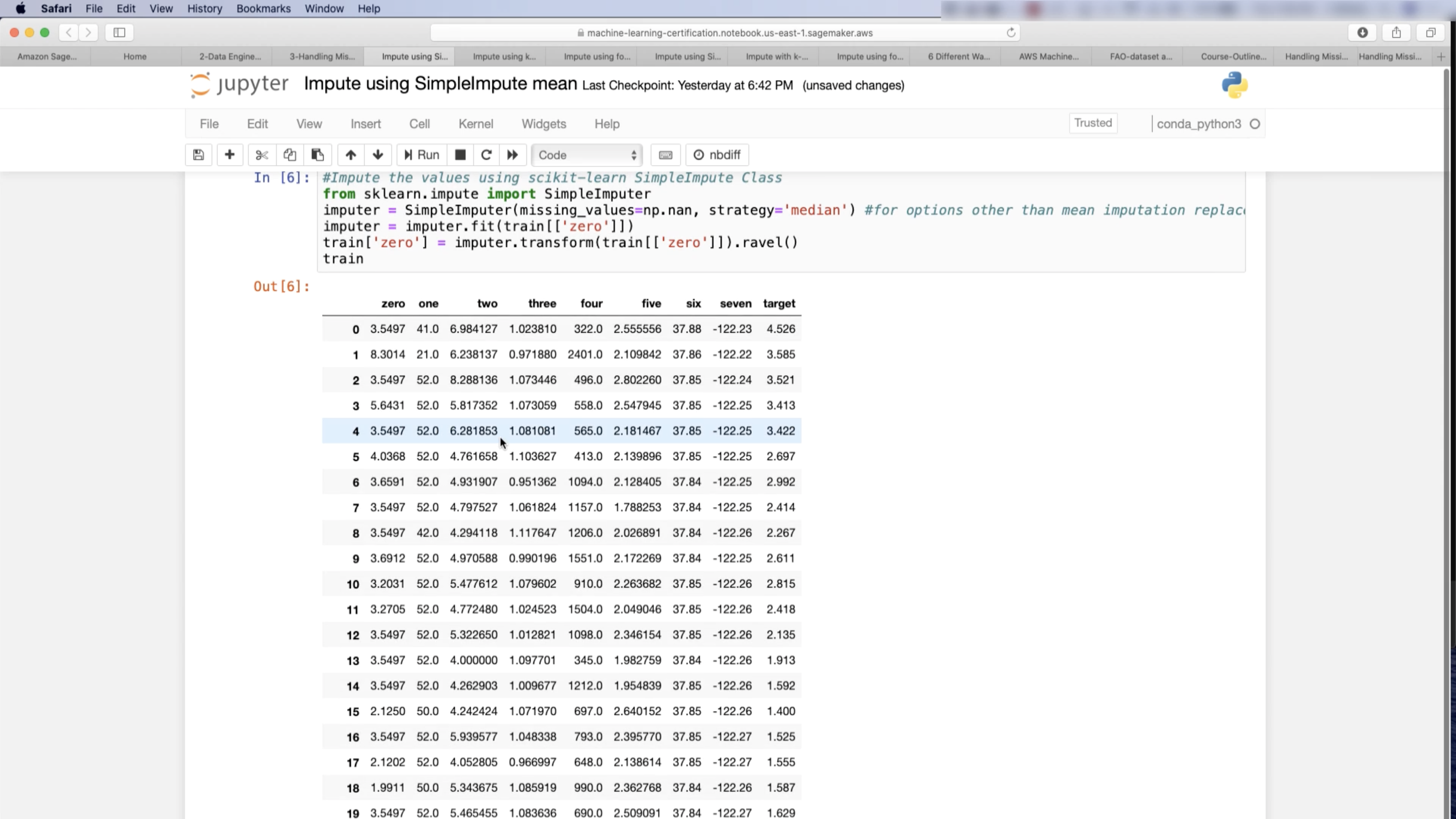Insert a cell below with the plus icon
1456x819 pixels.
pos(229,155)
